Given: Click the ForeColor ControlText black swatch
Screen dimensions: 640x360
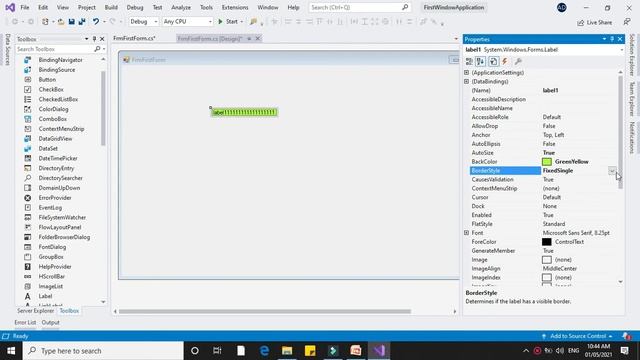Looking at the screenshot, I should point(547,242).
